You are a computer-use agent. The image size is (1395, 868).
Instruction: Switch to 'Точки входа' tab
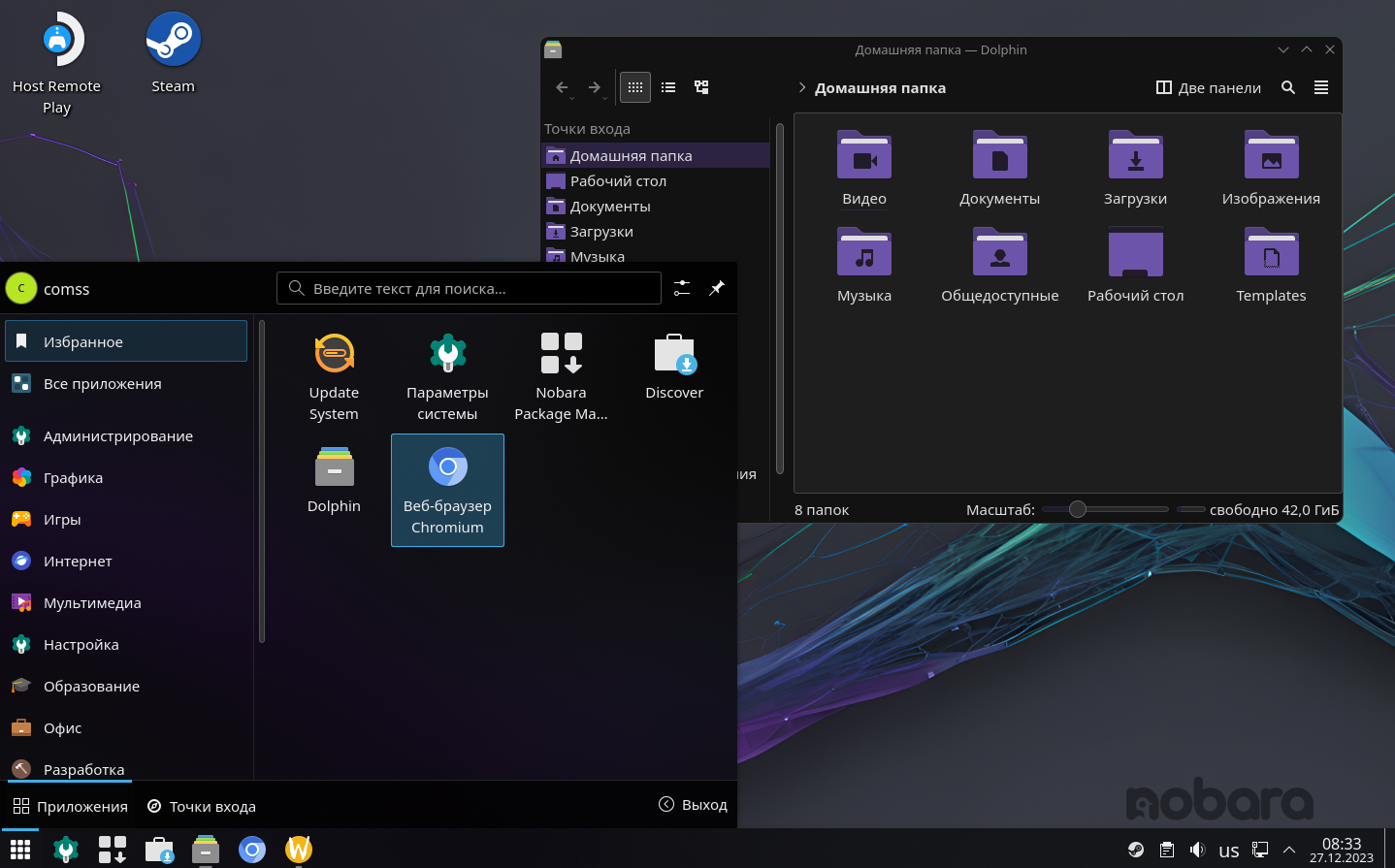point(202,806)
